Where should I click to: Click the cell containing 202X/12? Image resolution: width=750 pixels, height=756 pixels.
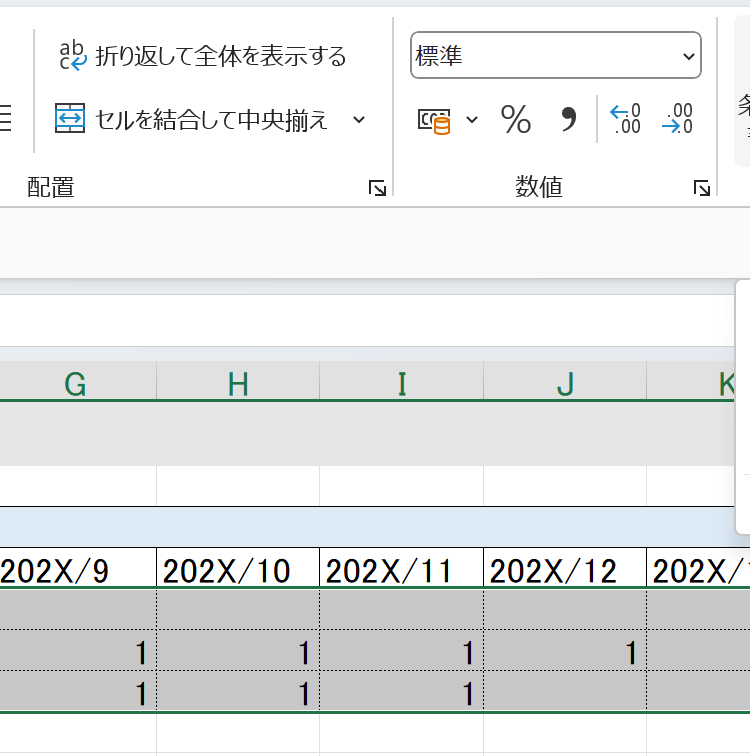click(565, 570)
